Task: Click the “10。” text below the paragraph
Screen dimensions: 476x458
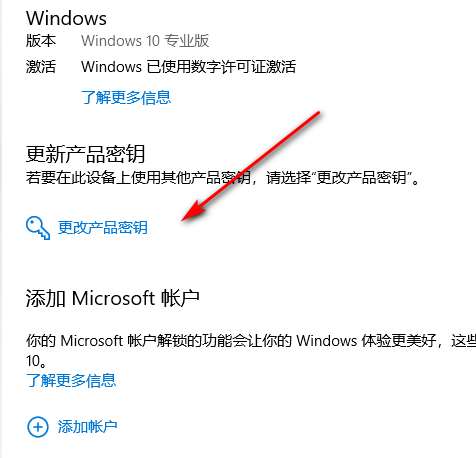Action: (x=36, y=361)
